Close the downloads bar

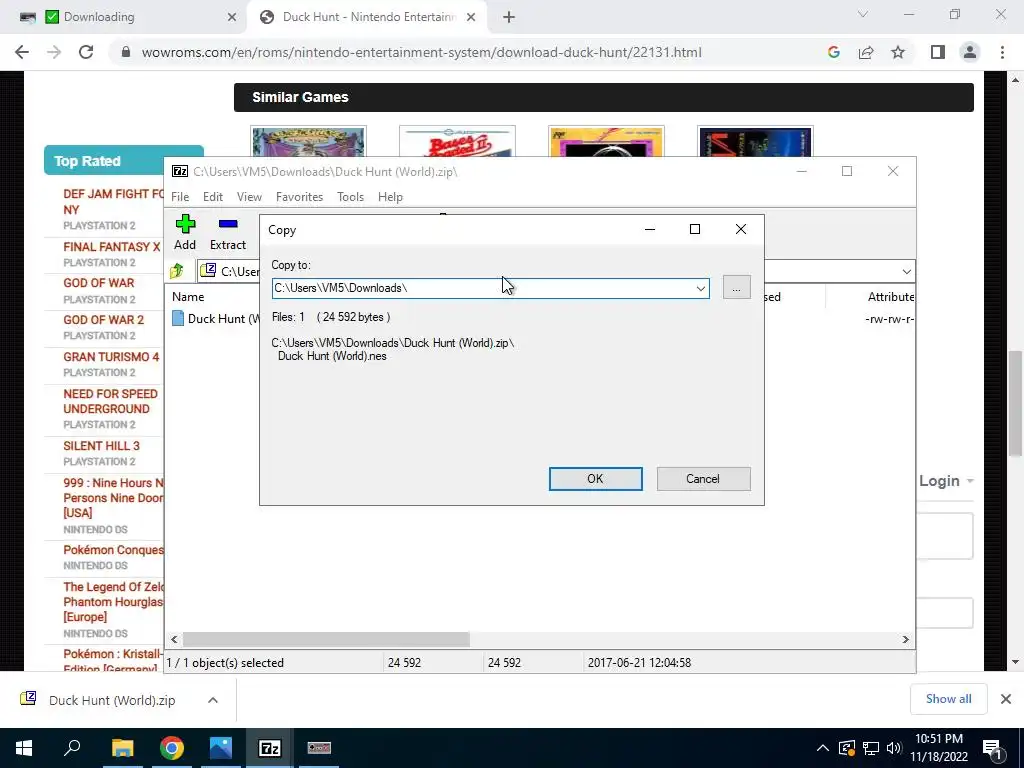(x=1006, y=699)
